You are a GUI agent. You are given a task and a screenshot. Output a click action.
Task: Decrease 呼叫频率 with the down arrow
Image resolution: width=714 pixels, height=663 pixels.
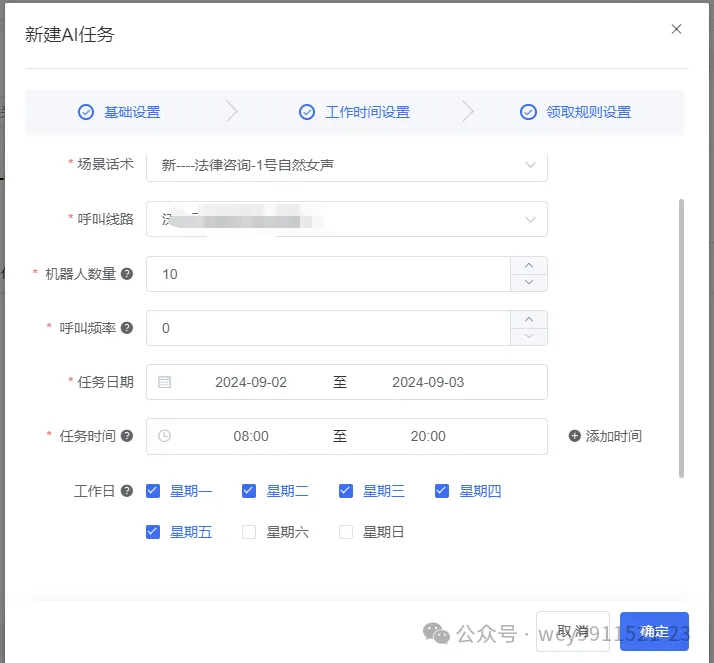[529, 337]
